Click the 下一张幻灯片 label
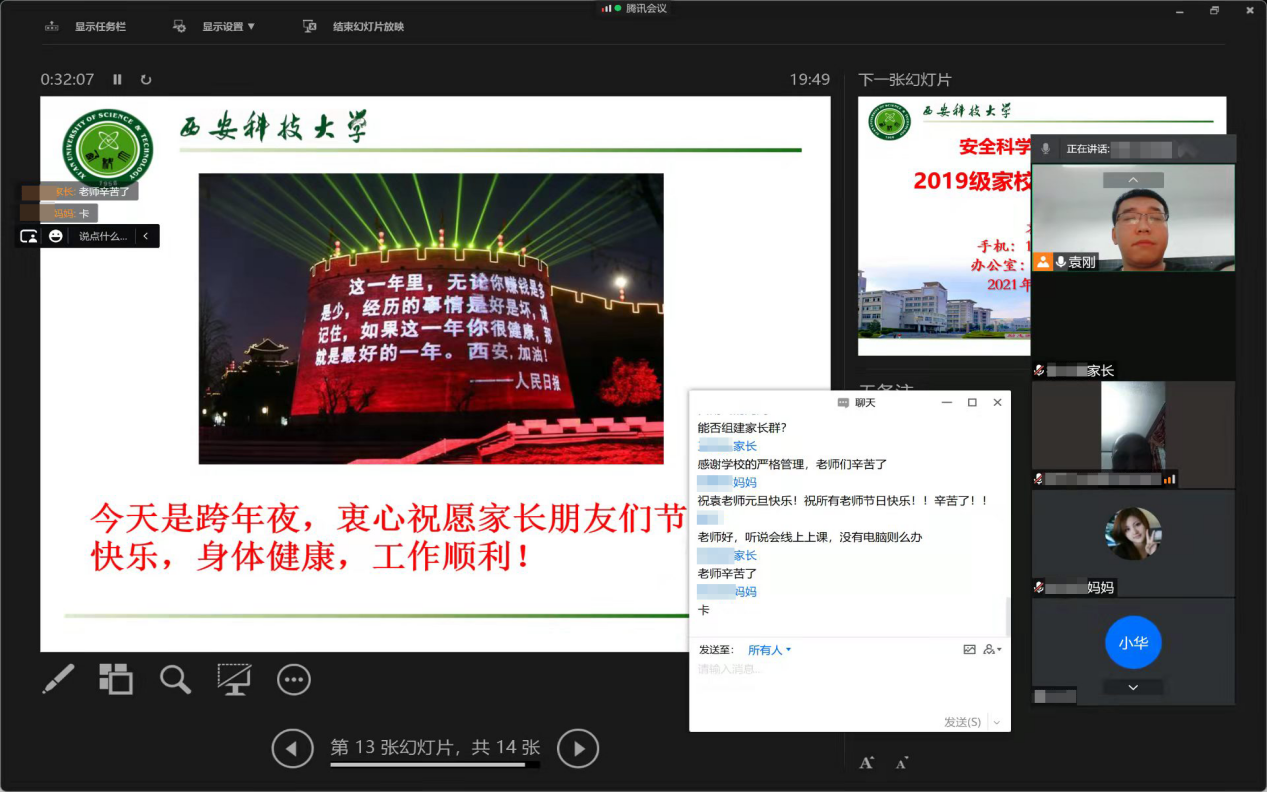 coord(905,80)
